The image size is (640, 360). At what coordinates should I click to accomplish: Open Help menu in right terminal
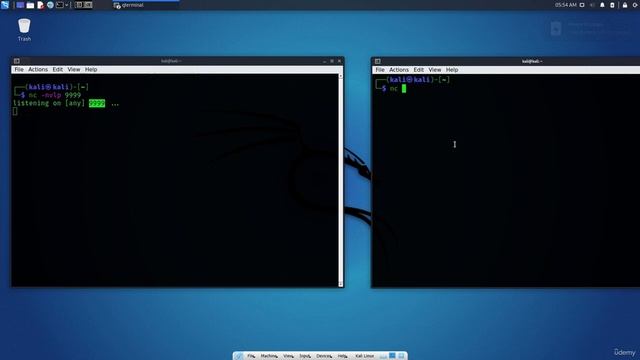(452, 70)
